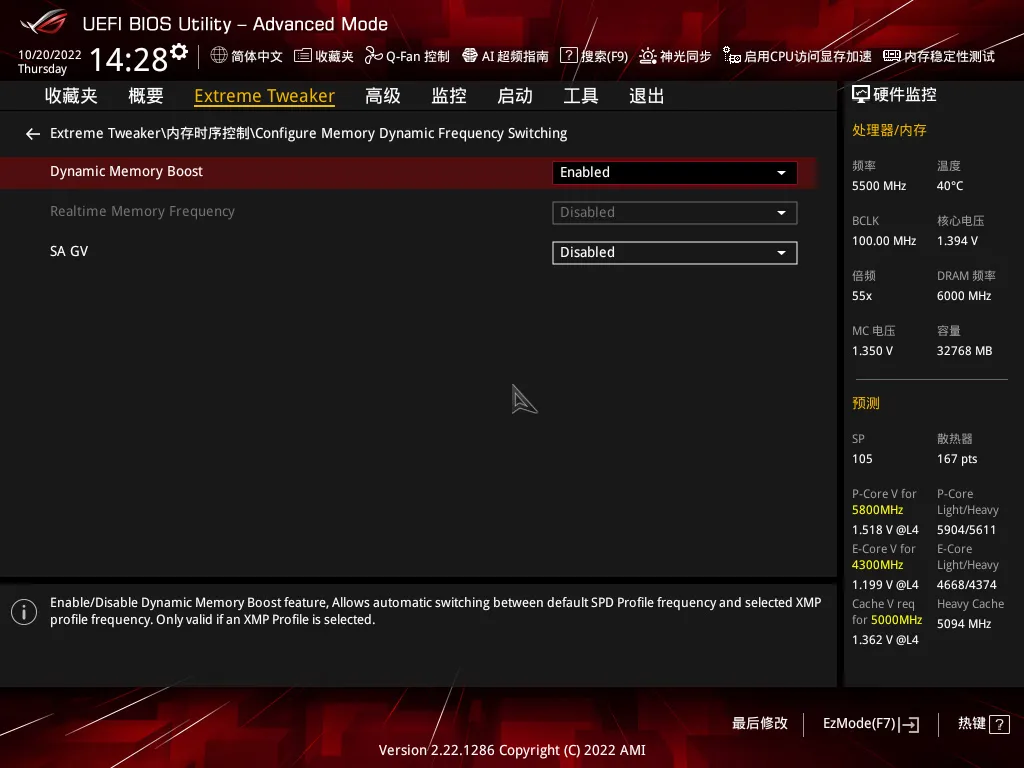Click the 5094 MHz Heavy Cache value
The height and width of the screenshot is (768, 1024).
964,624
